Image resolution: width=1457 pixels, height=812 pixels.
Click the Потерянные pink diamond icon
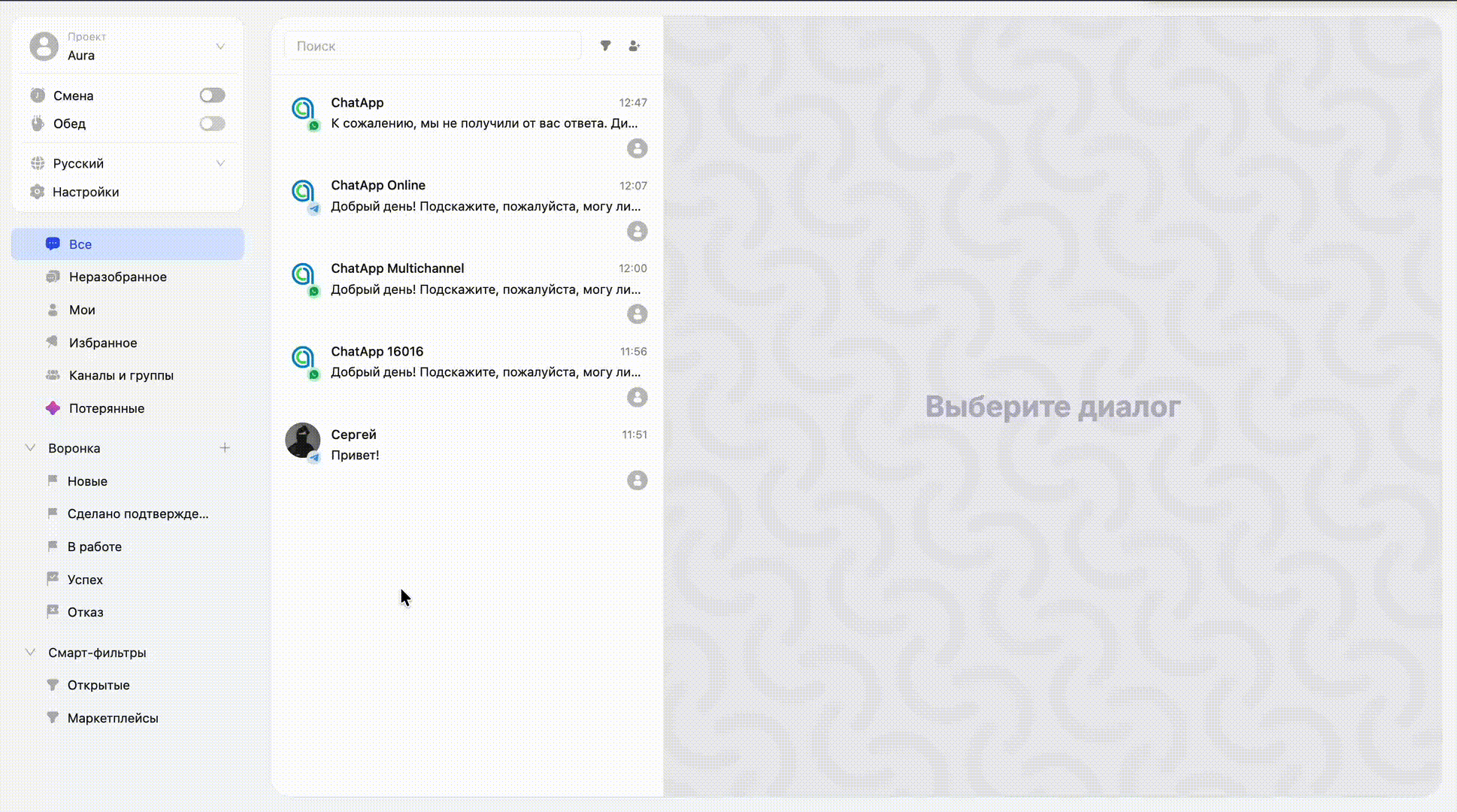[x=53, y=408]
